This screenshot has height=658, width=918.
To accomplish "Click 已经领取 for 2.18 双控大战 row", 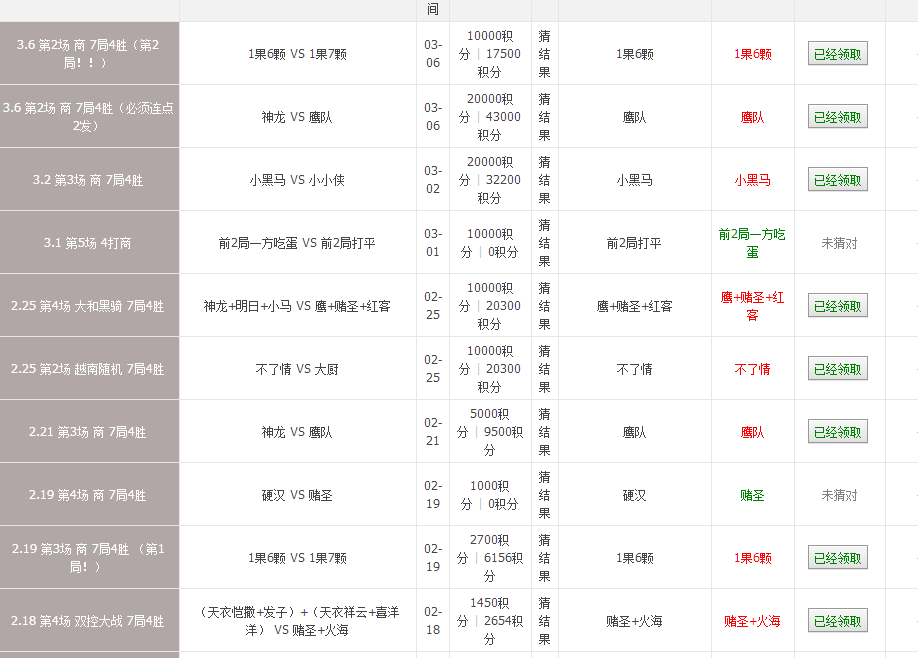I will coord(837,621).
